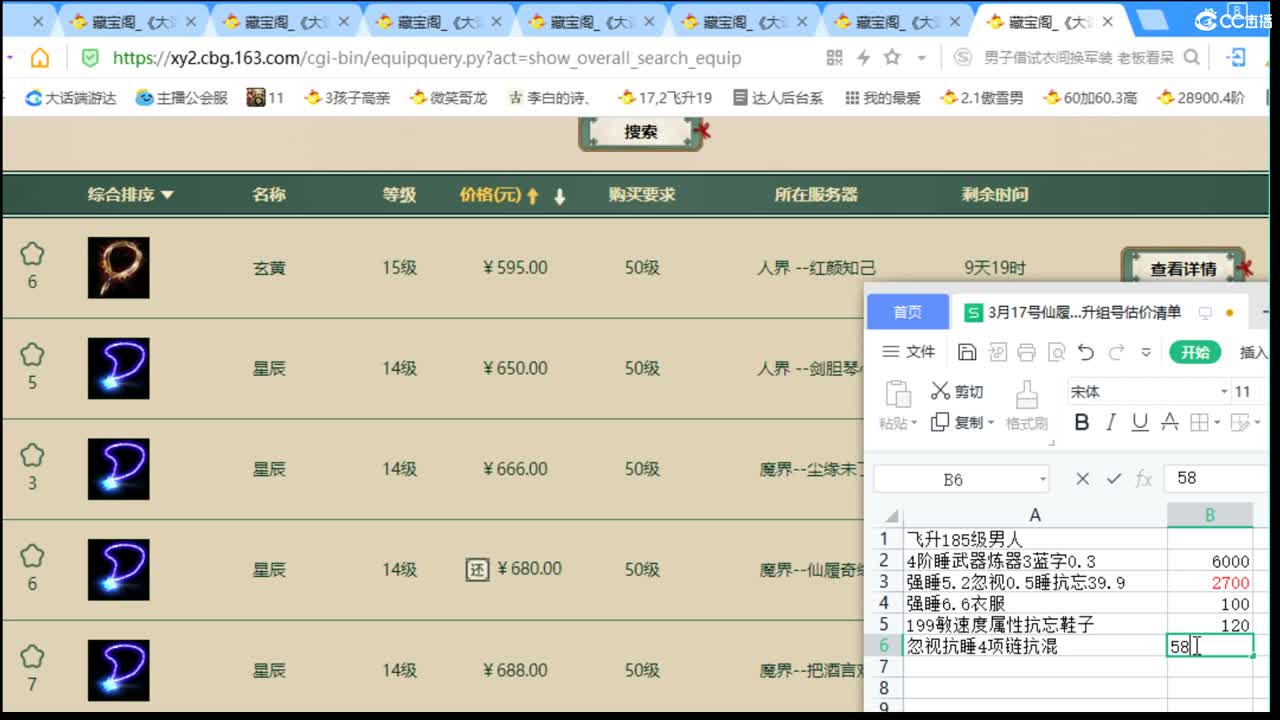Viewport: 1280px width, 720px height.
Task: Select the 玄黄 item thumbnail
Action: click(118, 268)
